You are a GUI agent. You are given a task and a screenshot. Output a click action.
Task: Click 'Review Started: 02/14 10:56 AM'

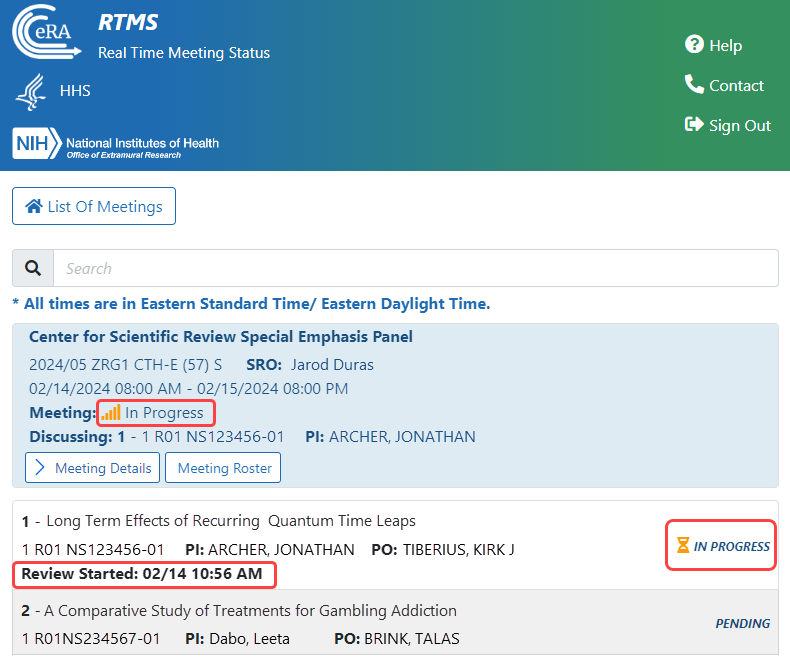pyautogui.click(x=142, y=574)
